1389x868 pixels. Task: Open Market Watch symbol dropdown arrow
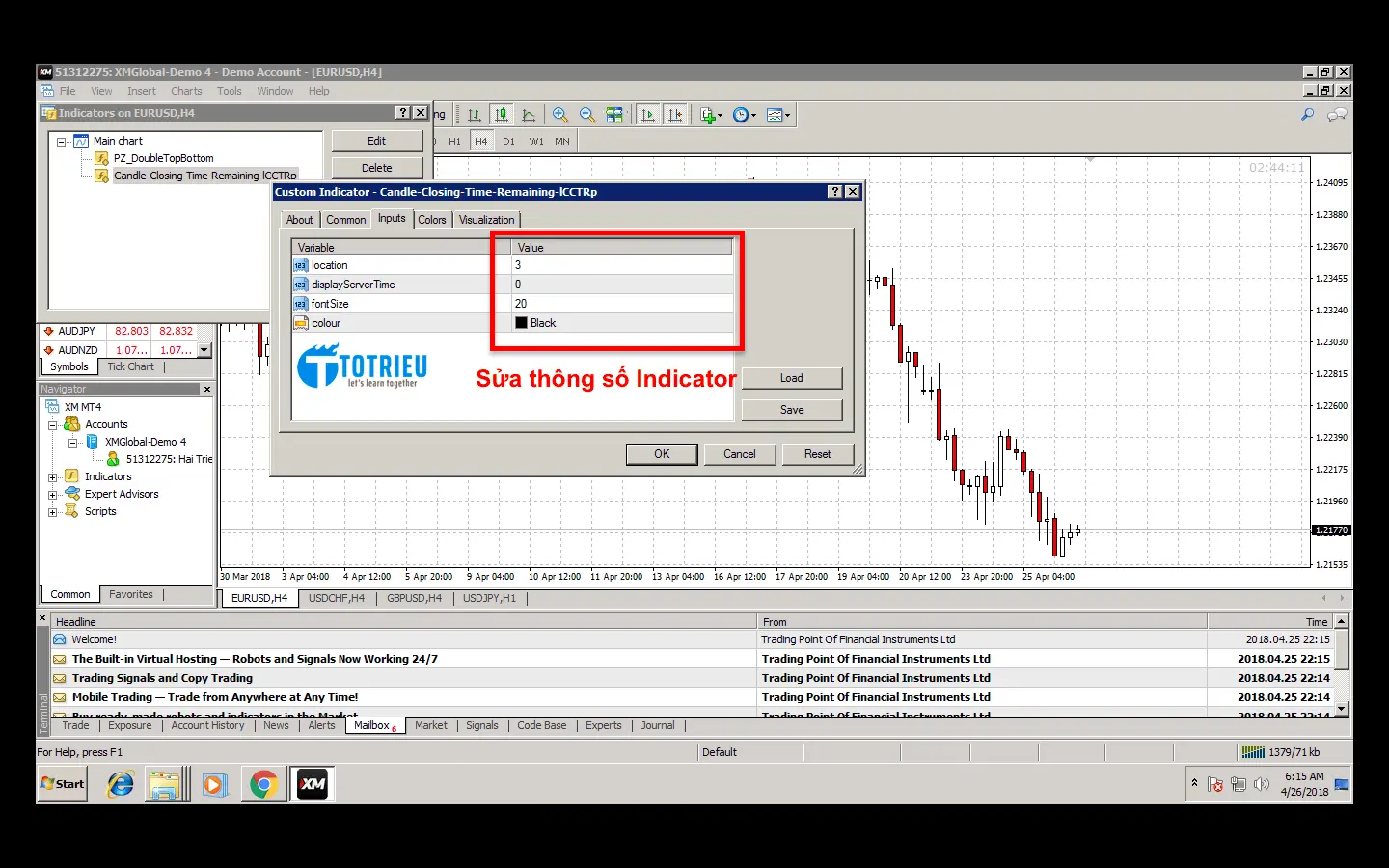(x=204, y=350)
